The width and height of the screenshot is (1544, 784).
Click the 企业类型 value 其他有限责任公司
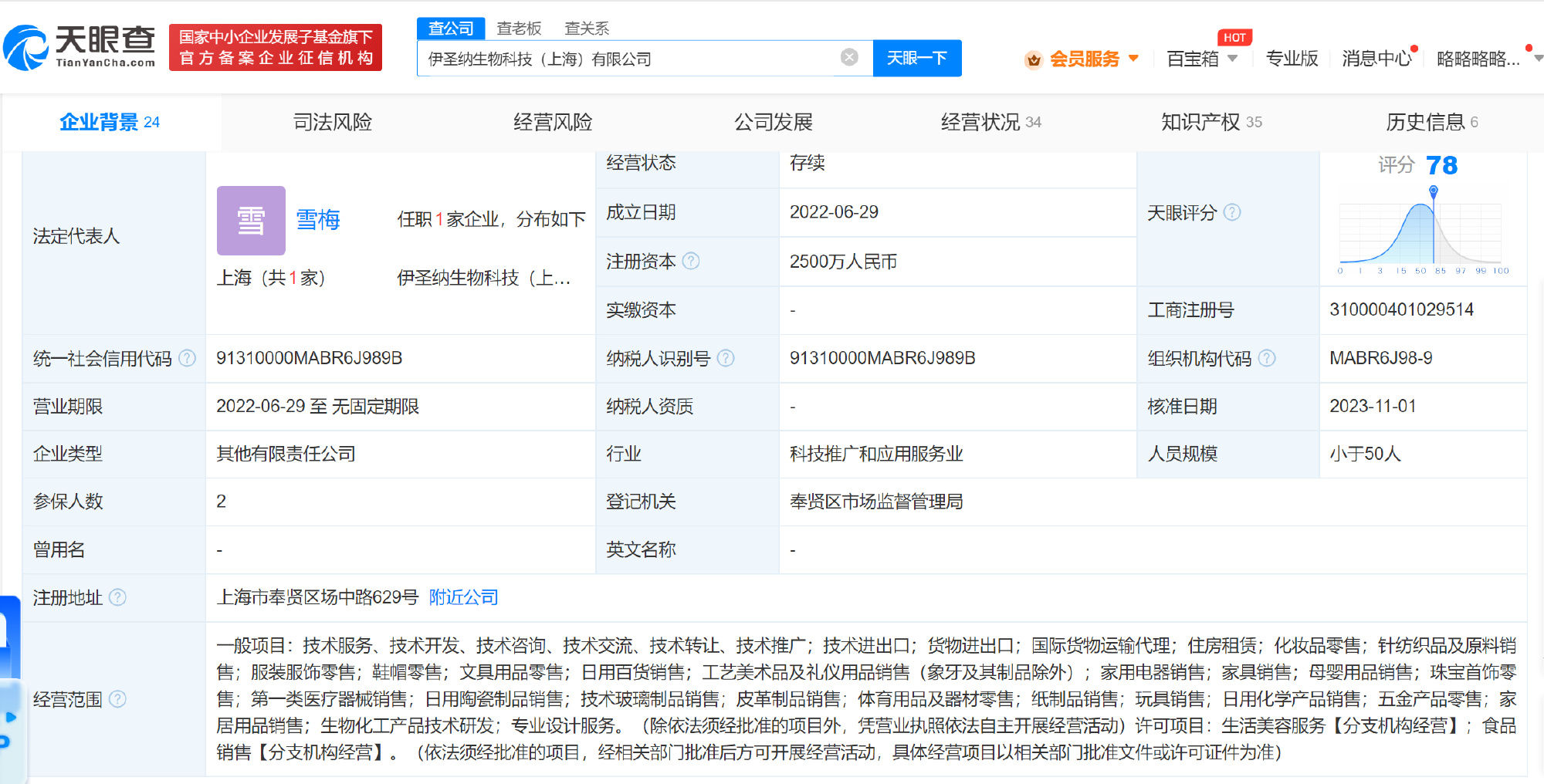click(286, 454)
